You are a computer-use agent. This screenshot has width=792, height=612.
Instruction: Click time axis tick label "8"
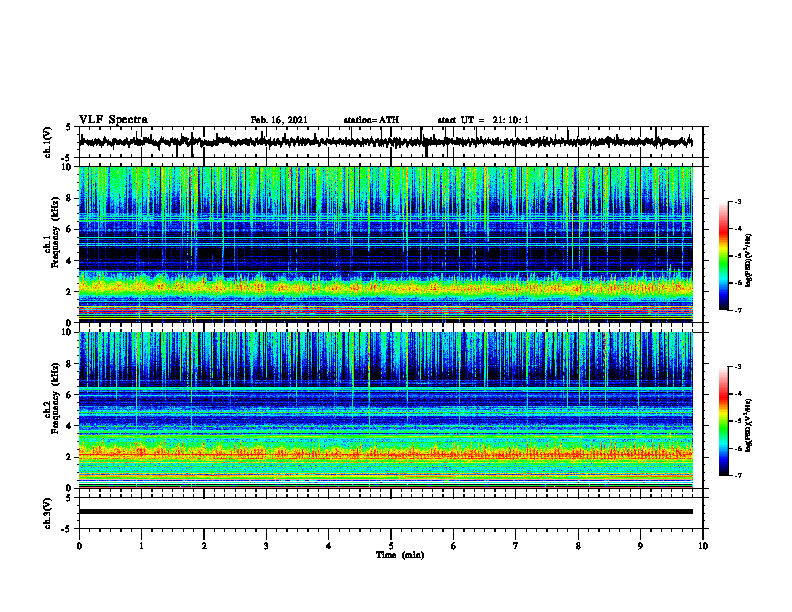[x=578, y=546]
